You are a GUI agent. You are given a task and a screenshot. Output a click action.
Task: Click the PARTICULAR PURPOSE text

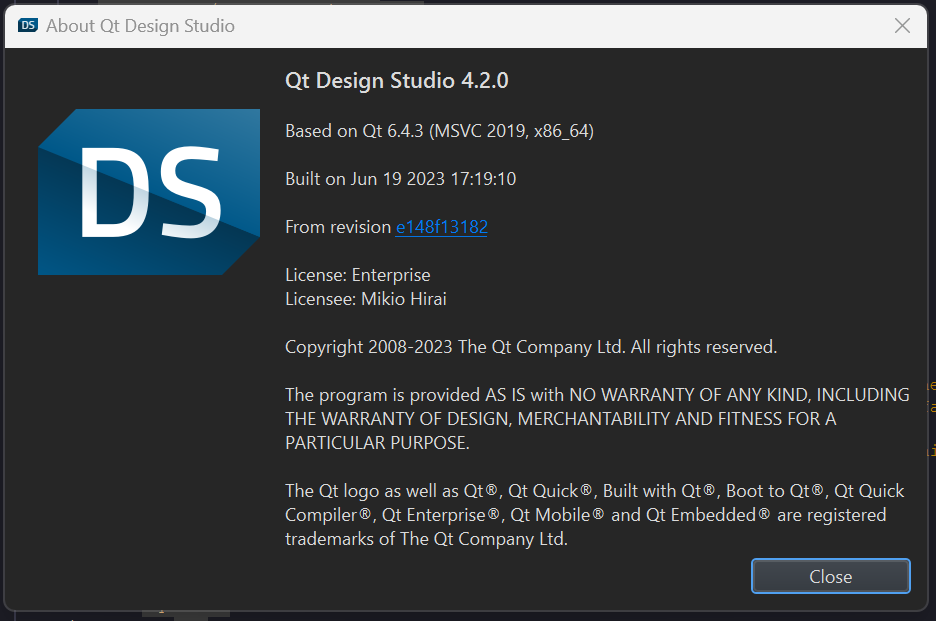click(x=377, y=442)
